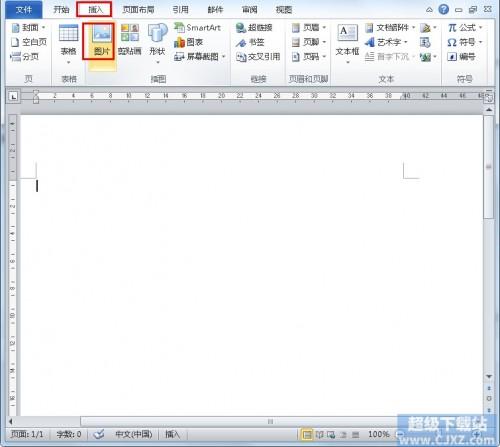Switch to the 审阅 Review tab
500x447 pixels.
(x=249, y=10)
